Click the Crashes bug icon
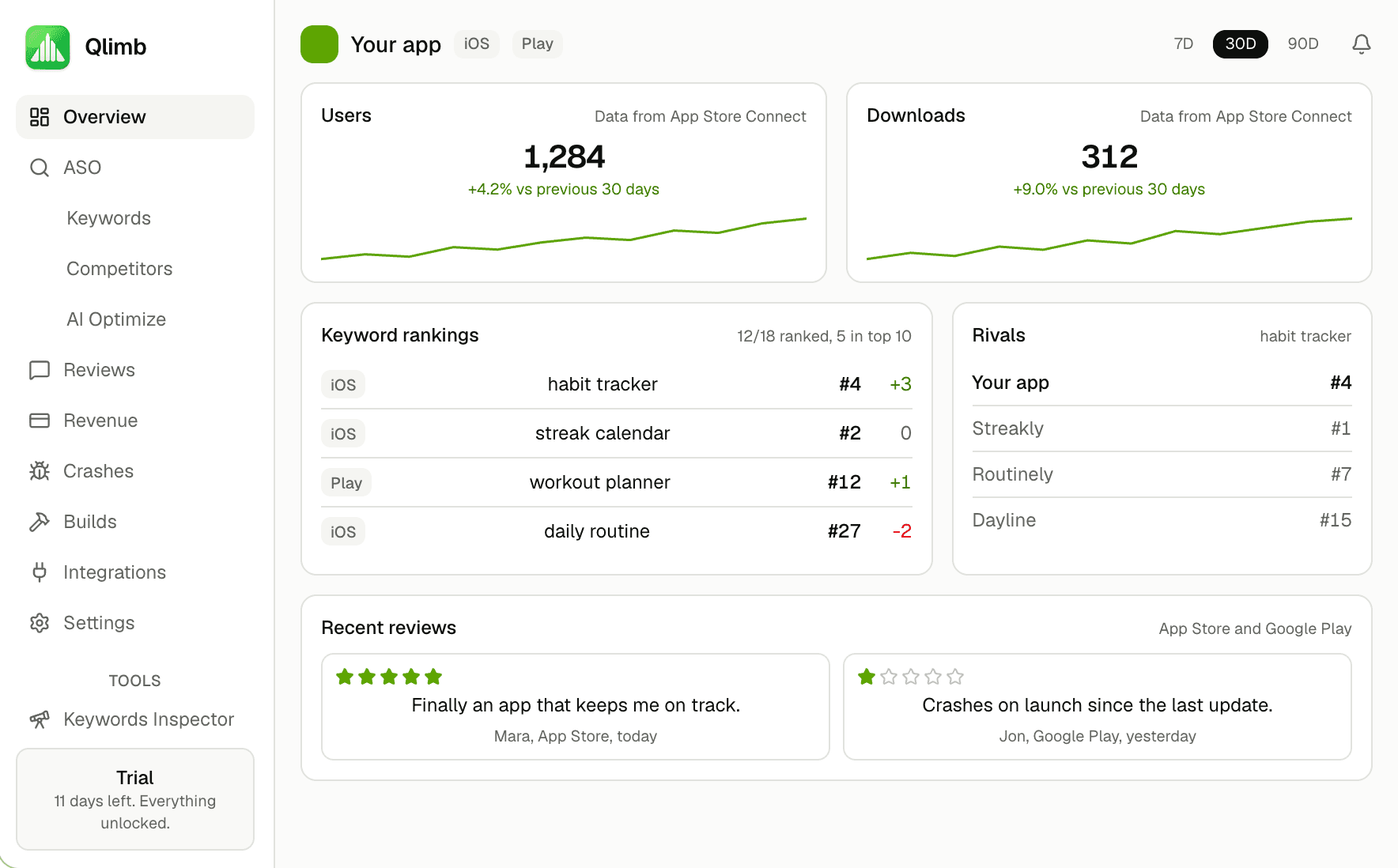The width and height of the screenshot is (1398, 868). click(40, 471)
